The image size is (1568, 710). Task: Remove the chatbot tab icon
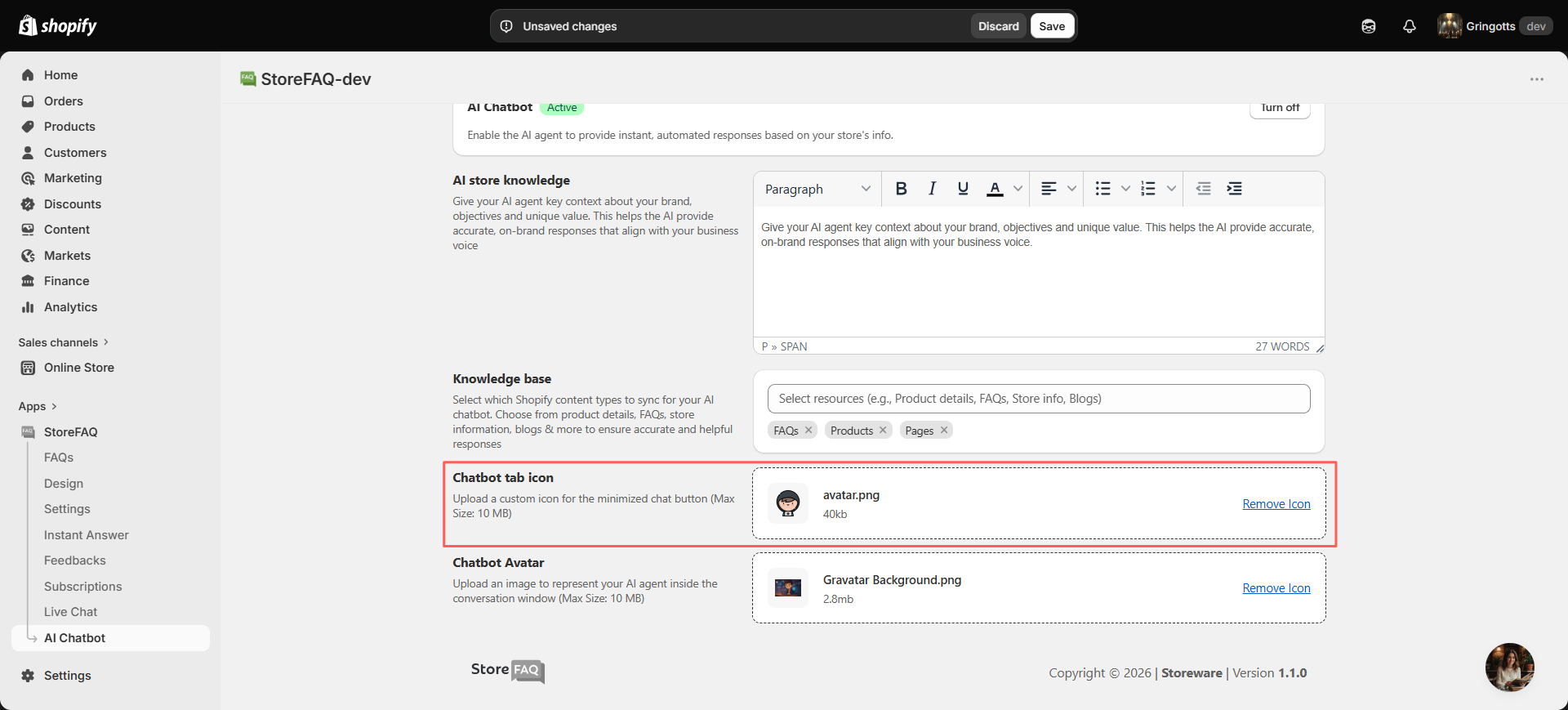click(x=1276, y=504)
